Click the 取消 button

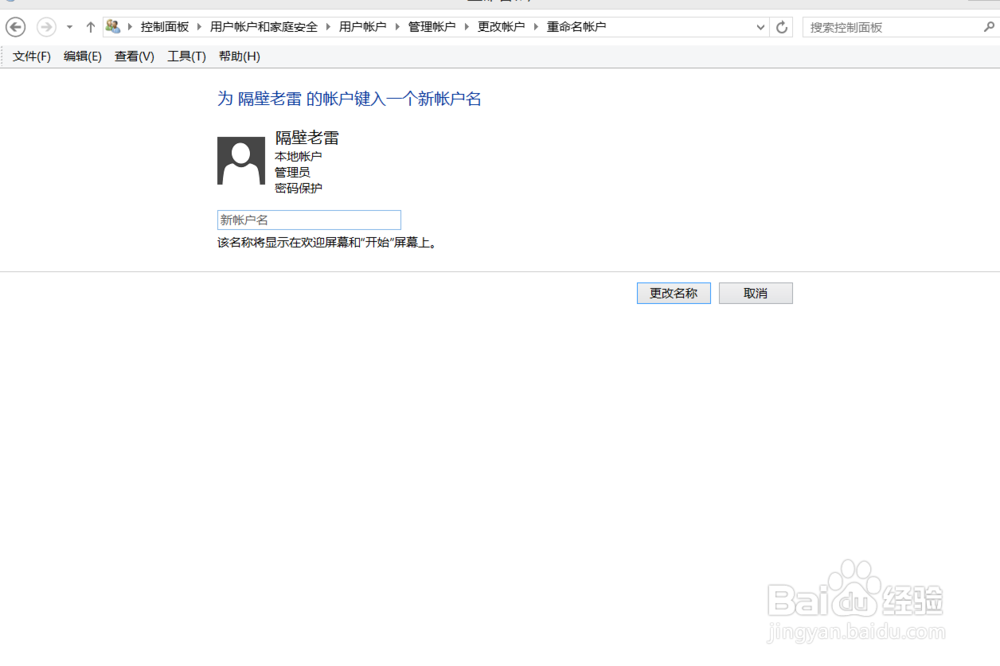(x=755, y=292)
